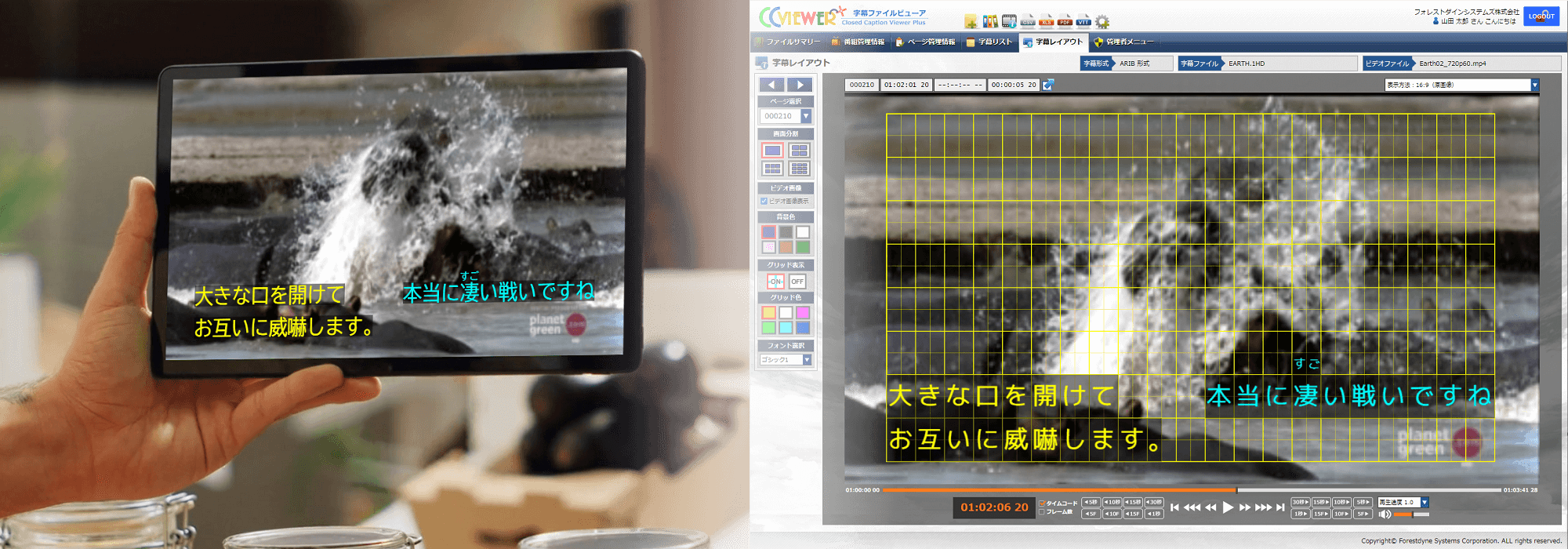The height and width of the screenshot is (549, 1568).
Task: Open the ページ管理情報 tab
Action: [x=926, y=42]
